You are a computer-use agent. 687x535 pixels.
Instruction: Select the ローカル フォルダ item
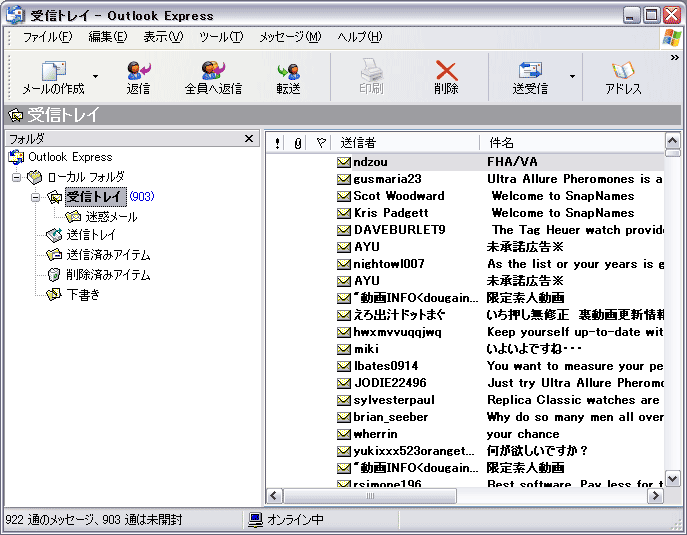tap(86, 177)
